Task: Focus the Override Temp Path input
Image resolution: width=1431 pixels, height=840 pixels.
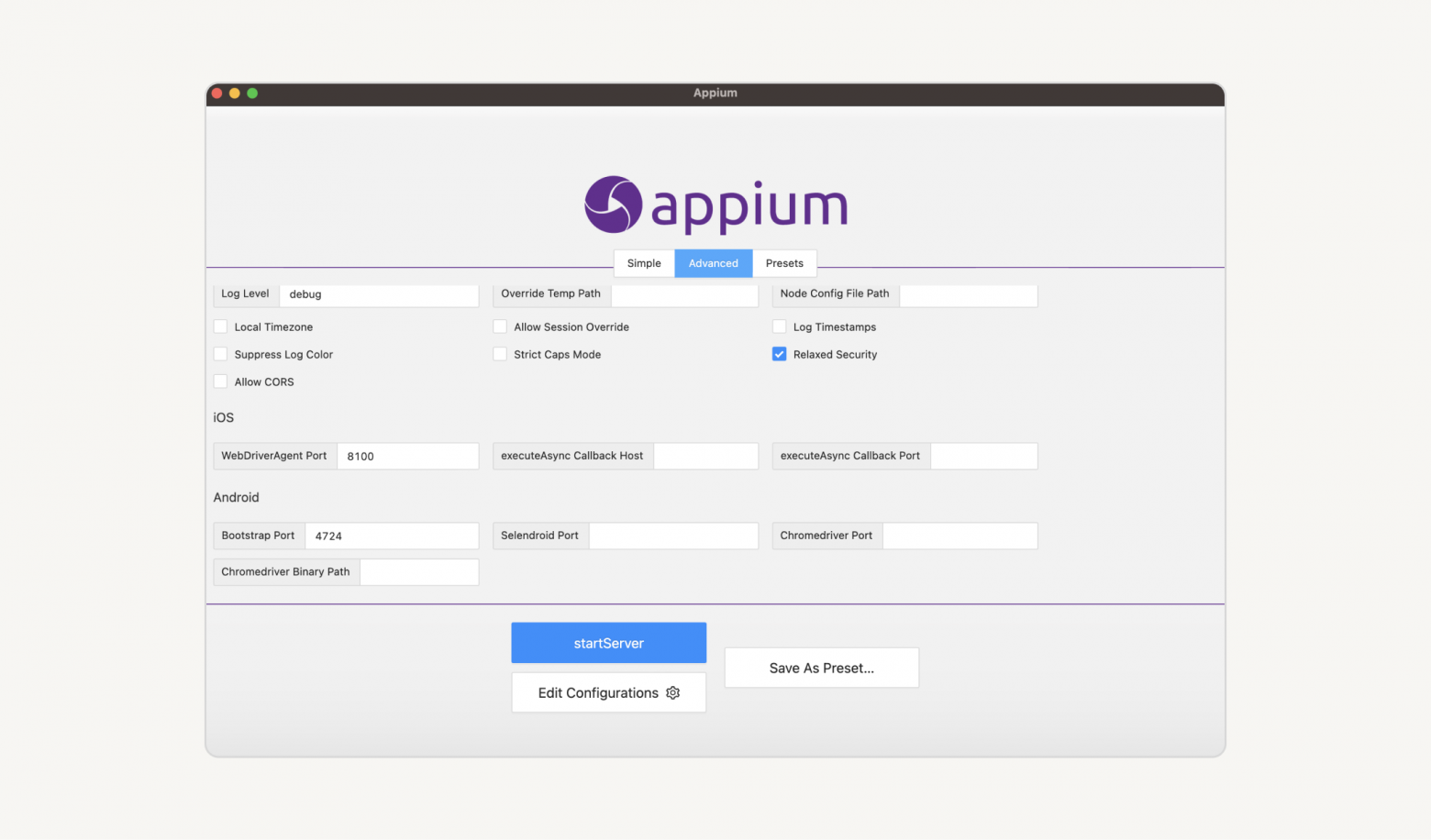Action: [x=684, y=294]
